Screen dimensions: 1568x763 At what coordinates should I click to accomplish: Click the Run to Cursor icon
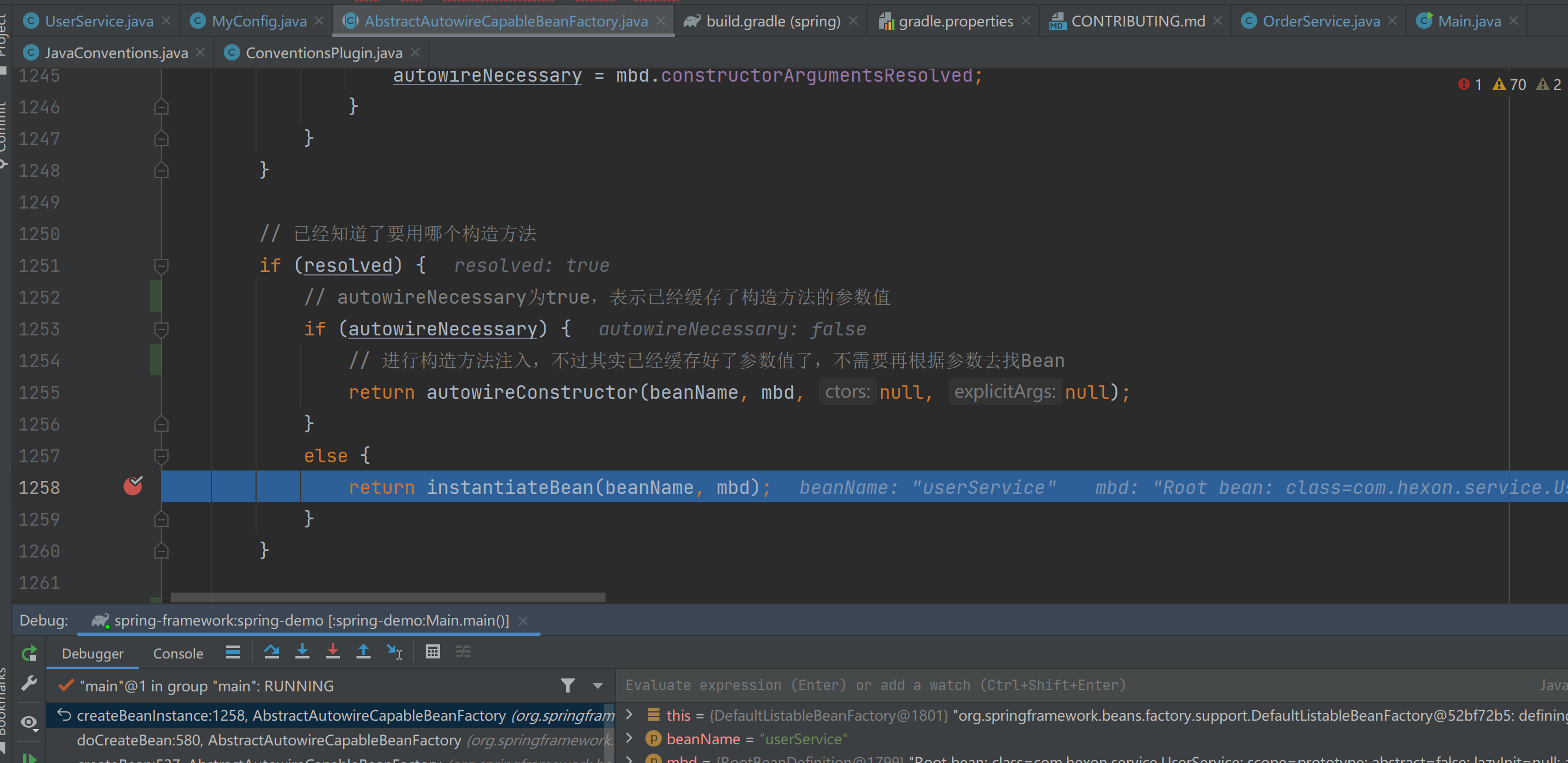click(395, 652)
